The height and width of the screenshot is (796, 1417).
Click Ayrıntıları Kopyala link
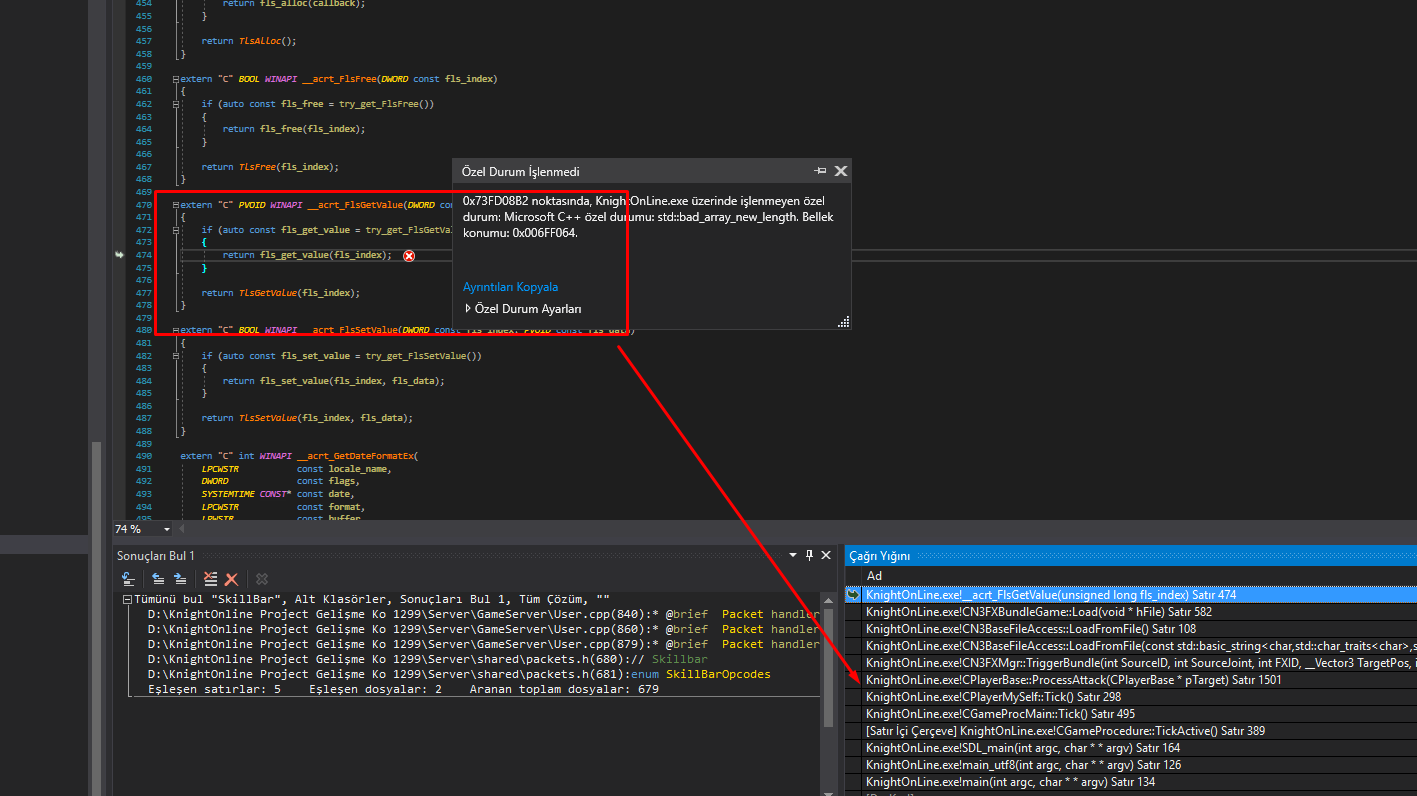pos(510,287)
